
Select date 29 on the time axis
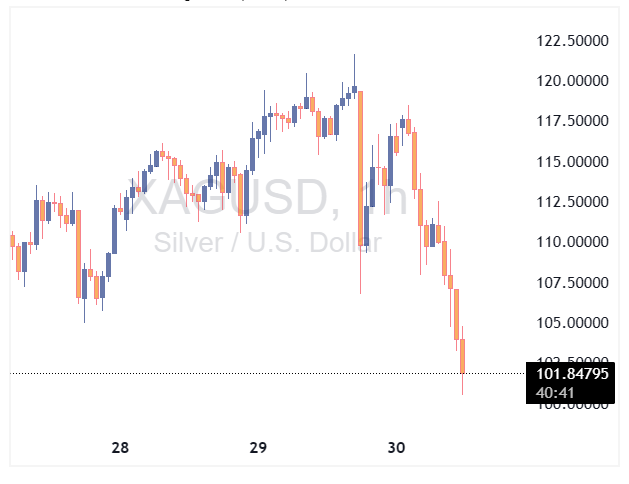(258, 449)
